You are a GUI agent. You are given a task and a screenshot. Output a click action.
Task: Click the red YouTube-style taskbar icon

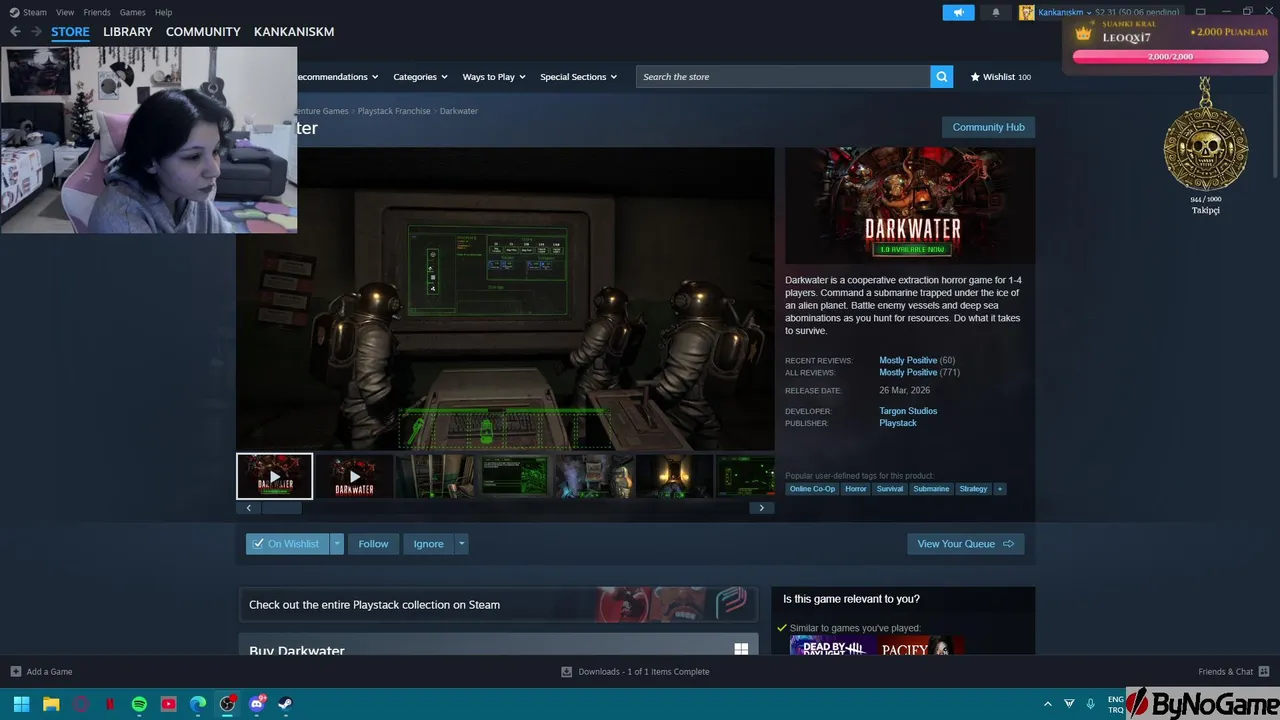(x=168, y=704)
